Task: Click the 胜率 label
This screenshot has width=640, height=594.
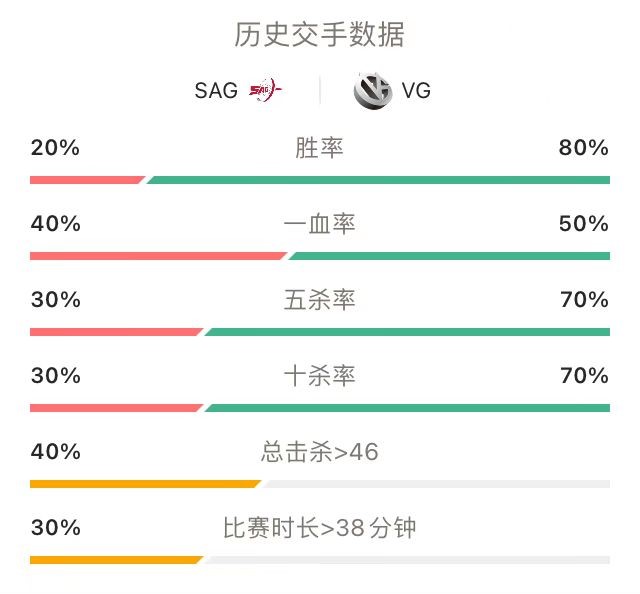Action: [319, 147]
